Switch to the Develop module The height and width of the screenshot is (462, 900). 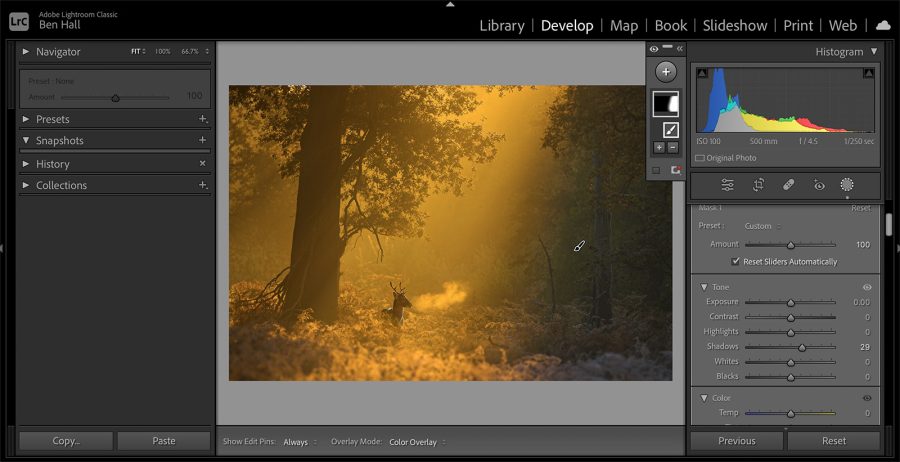pos(567,26)
